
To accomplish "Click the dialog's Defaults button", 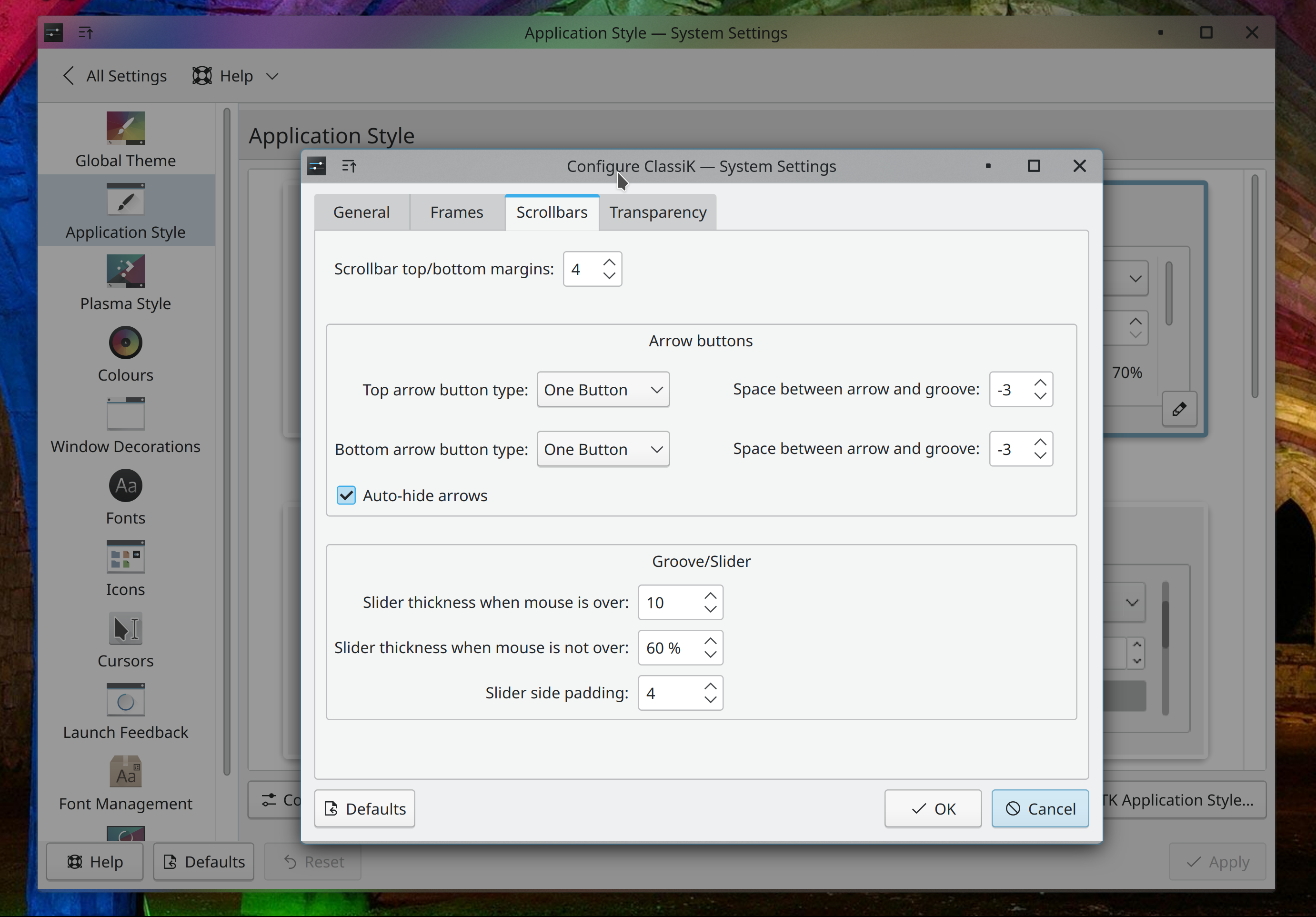I will tap(364, 809).
